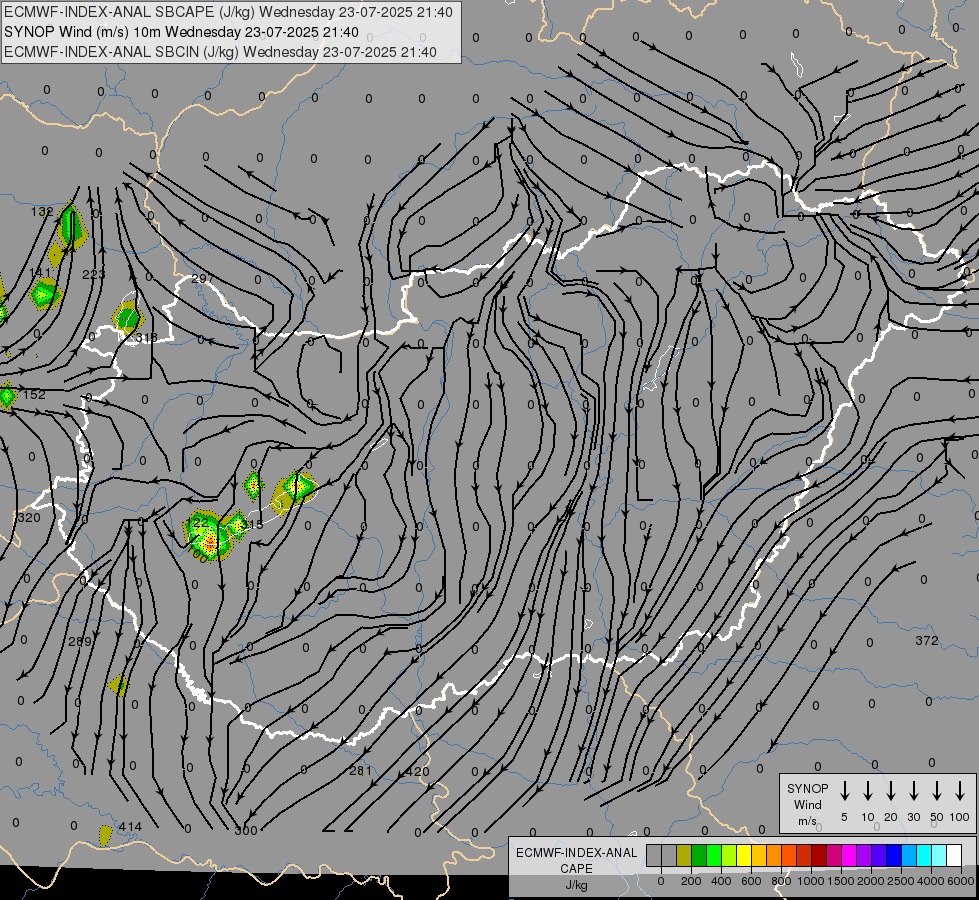Click the 50 m/s wind arrow in legend
The width and height of the screenshot is (979, 900).
pos(937,791)
